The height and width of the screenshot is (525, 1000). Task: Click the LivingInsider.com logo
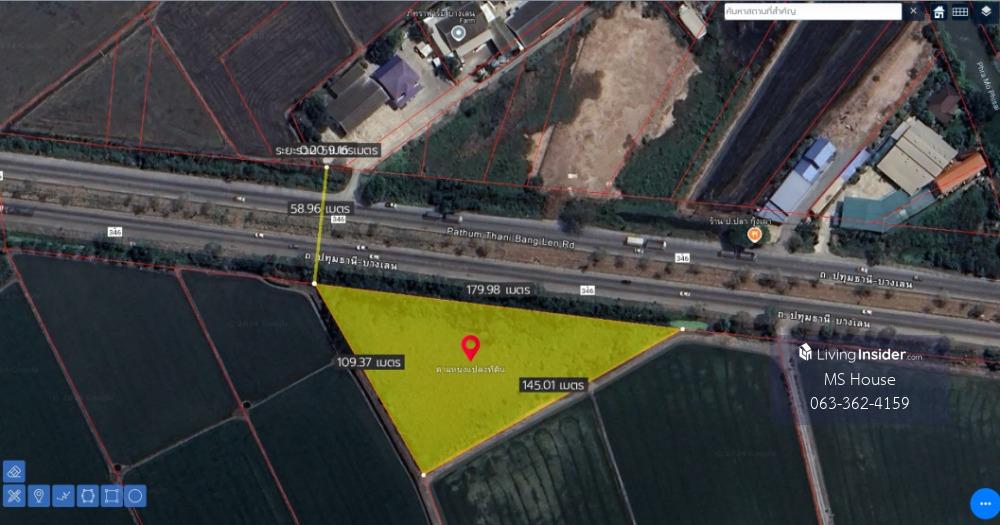(x=860, y=353)
